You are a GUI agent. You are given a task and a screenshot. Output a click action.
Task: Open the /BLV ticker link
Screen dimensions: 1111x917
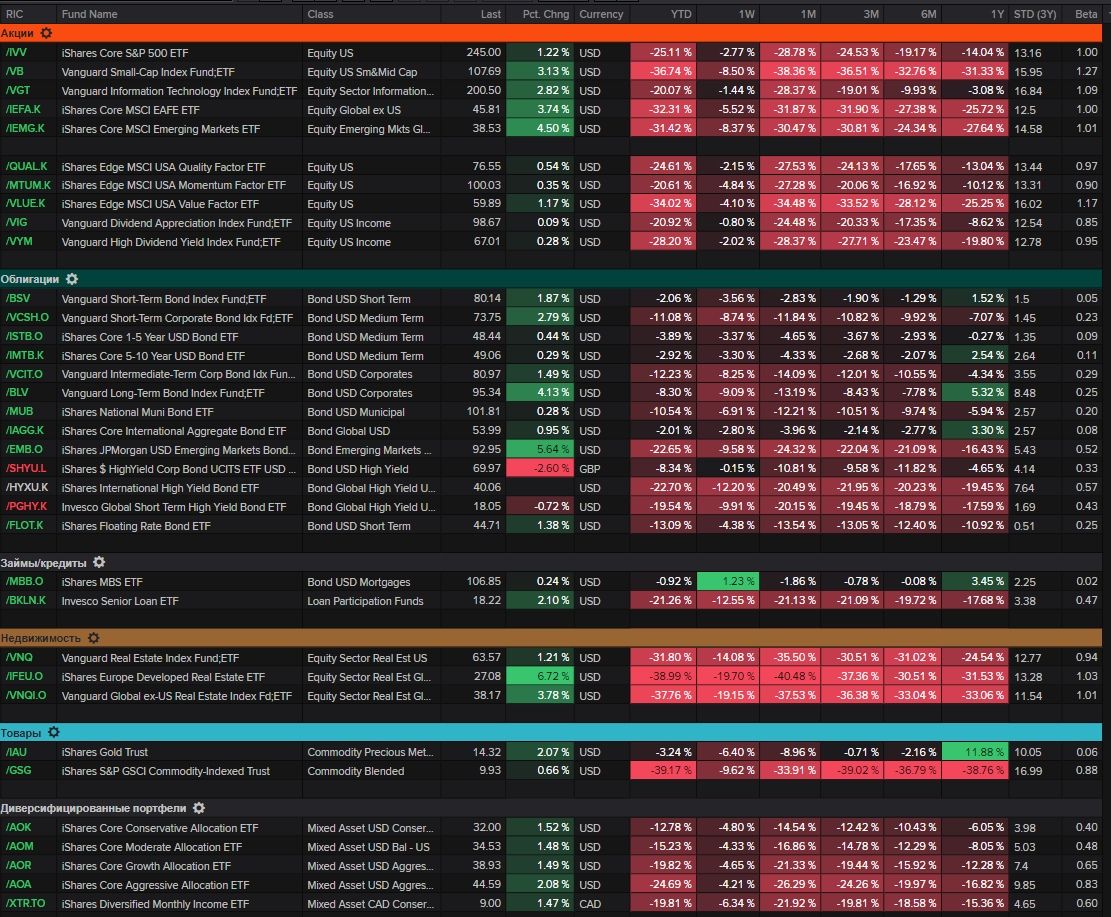click(x=17, y=393)
